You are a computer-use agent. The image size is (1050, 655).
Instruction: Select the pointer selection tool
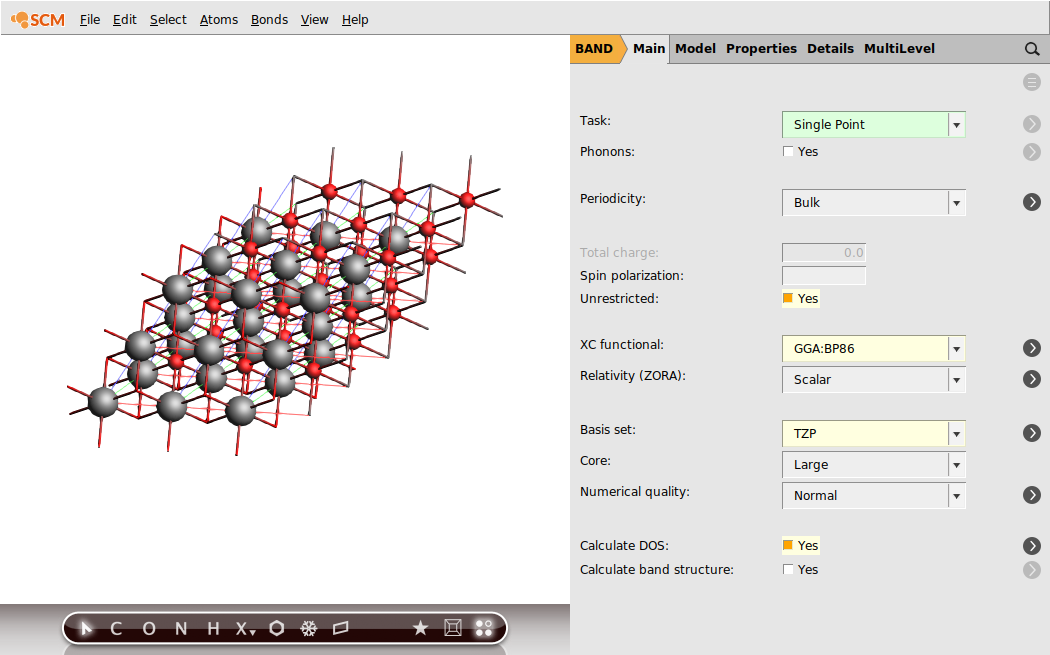[86, 628]
